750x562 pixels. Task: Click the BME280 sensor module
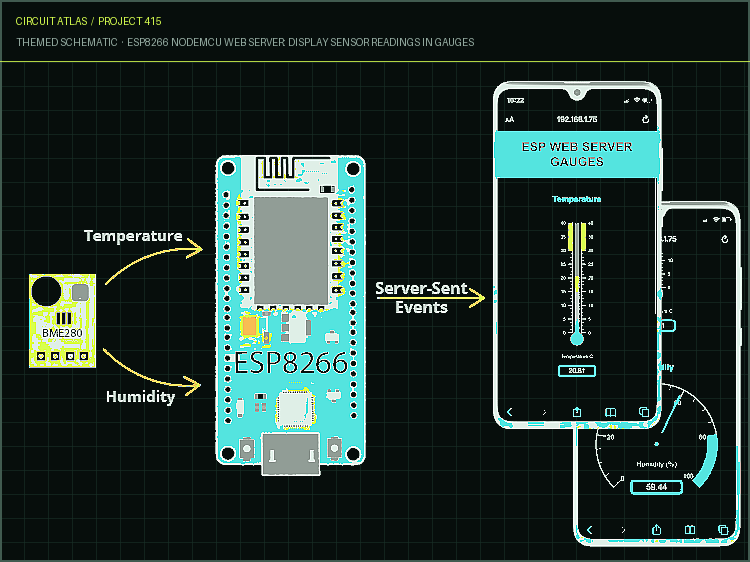62,321
